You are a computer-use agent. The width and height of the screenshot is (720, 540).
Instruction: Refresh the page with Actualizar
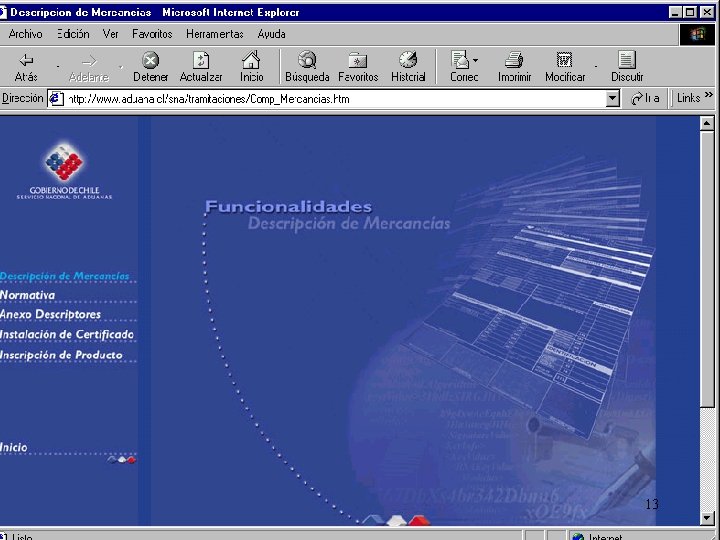(201, 67)
